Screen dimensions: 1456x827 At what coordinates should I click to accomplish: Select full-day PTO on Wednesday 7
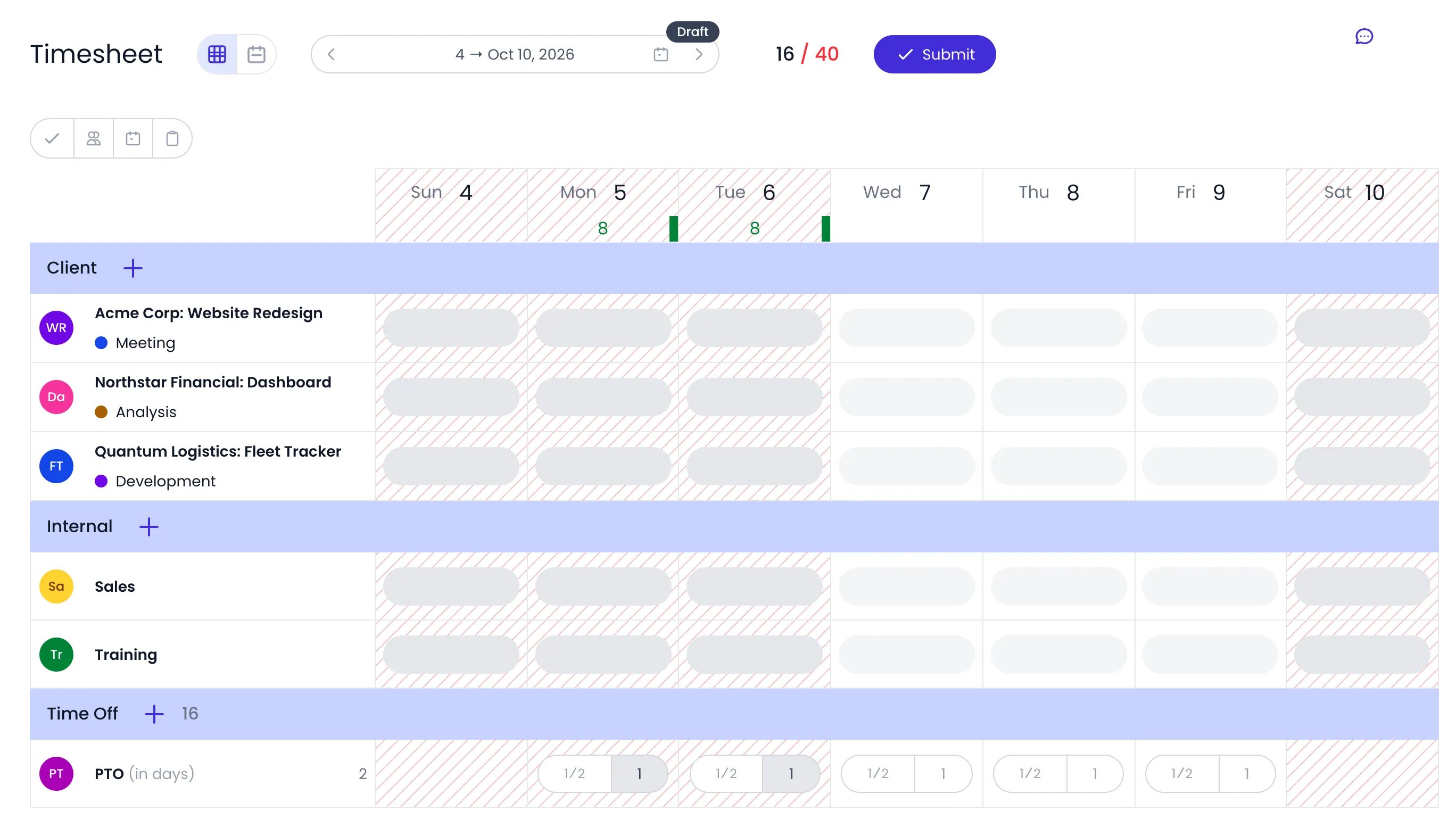pos(943,774)
